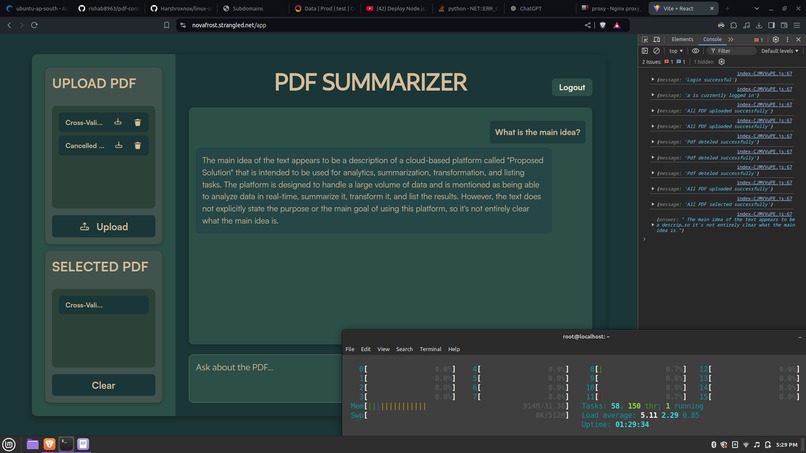806x453 pixels.
Task: Switch to the proxy - Nginx browser tab
Action: click(612, 8)
